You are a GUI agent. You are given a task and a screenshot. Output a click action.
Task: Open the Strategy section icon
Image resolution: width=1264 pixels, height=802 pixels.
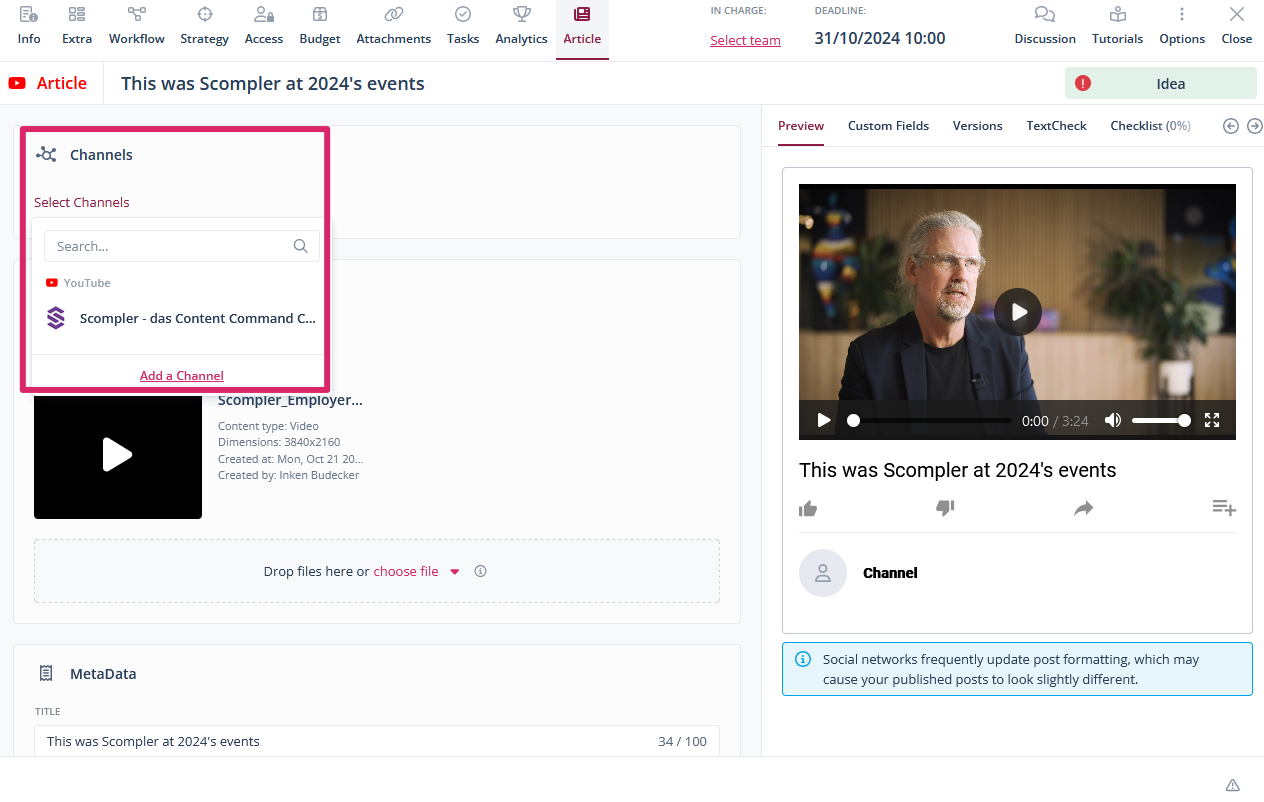[204, 15]
